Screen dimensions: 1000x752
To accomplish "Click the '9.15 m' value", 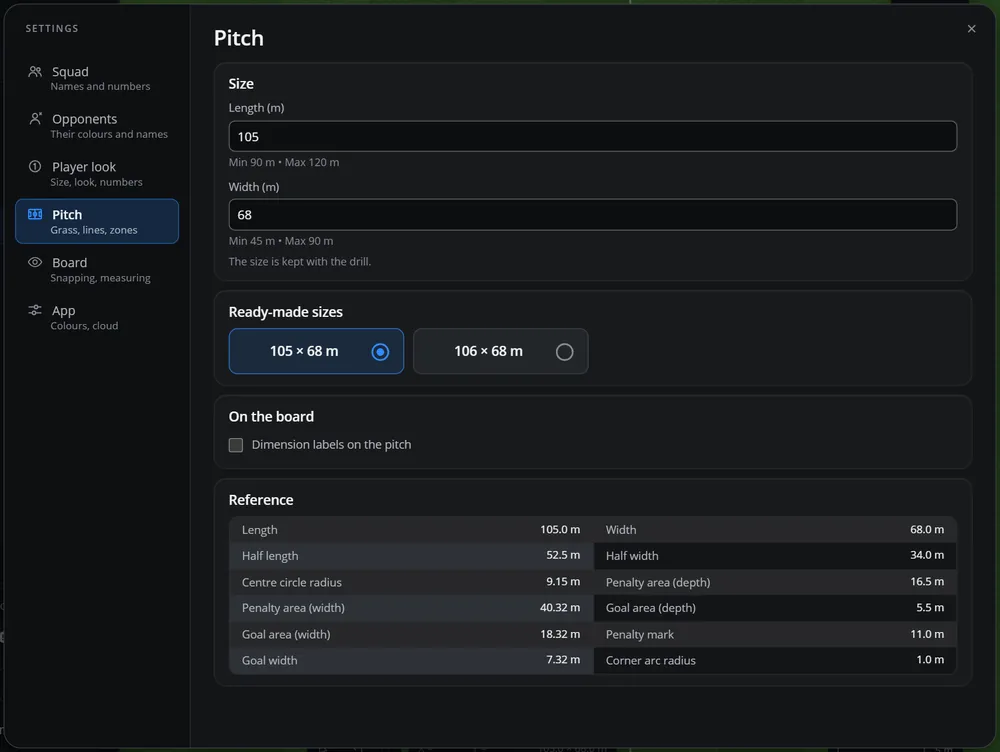I will pos(563,582).
